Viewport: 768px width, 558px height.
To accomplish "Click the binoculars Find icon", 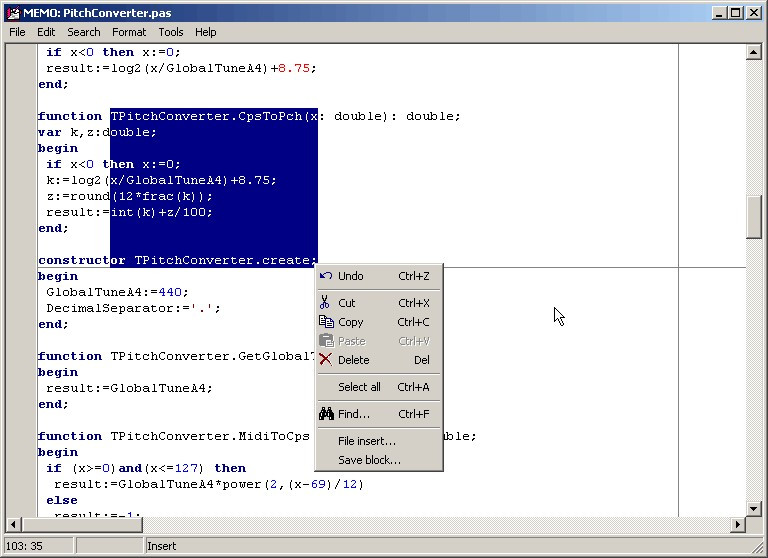I will point(326,414).
